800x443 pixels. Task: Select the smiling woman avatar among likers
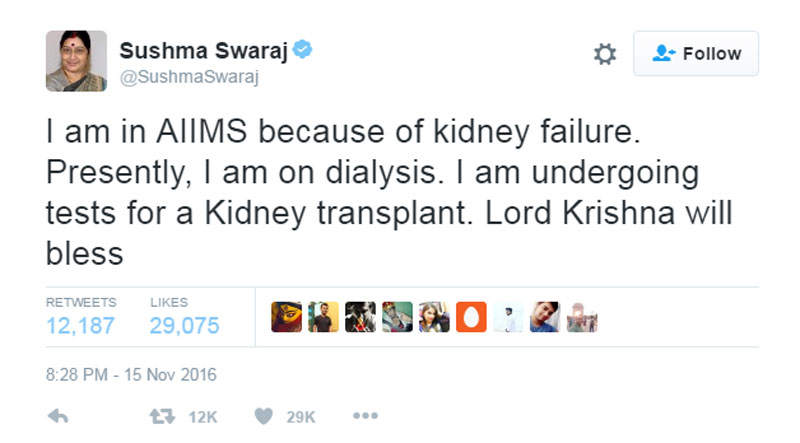[434, 317]
